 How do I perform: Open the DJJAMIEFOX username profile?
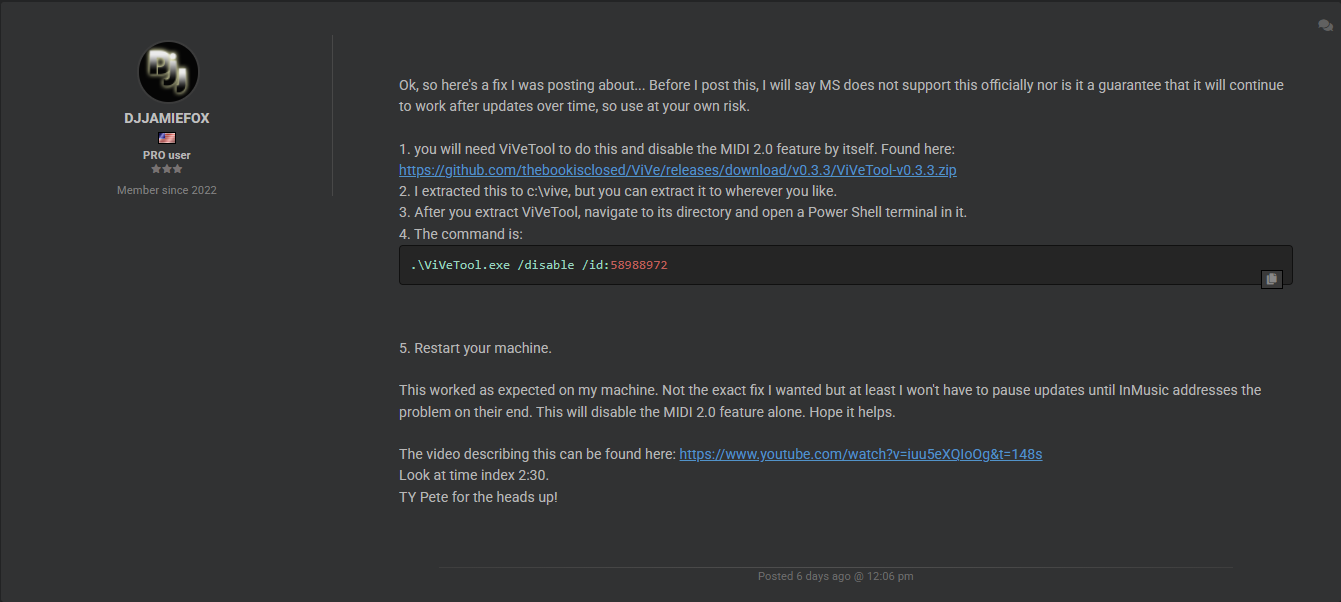click(167, 118)
